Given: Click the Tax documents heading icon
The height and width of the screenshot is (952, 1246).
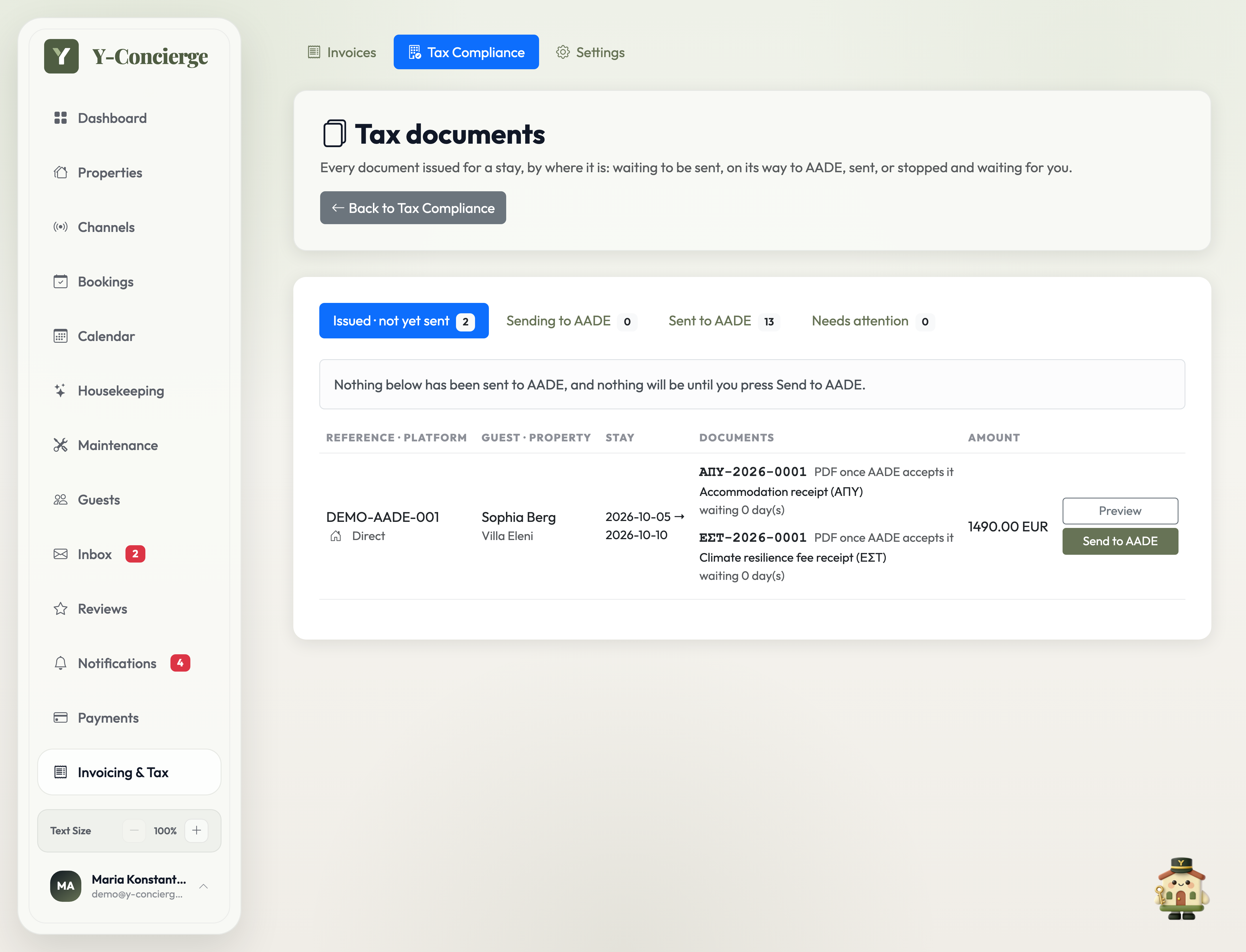Looking at the screenshot, I should 334,134.
